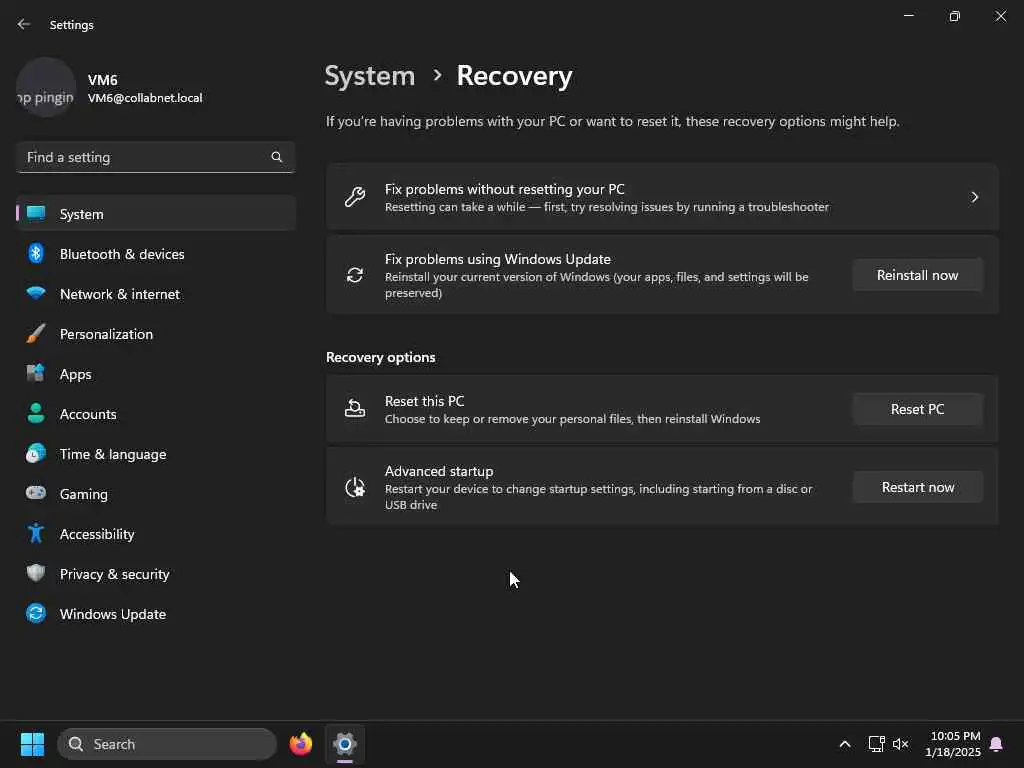Click the Accessibility figure icon
Viewport: 1024px width, 768px height.
36,533
